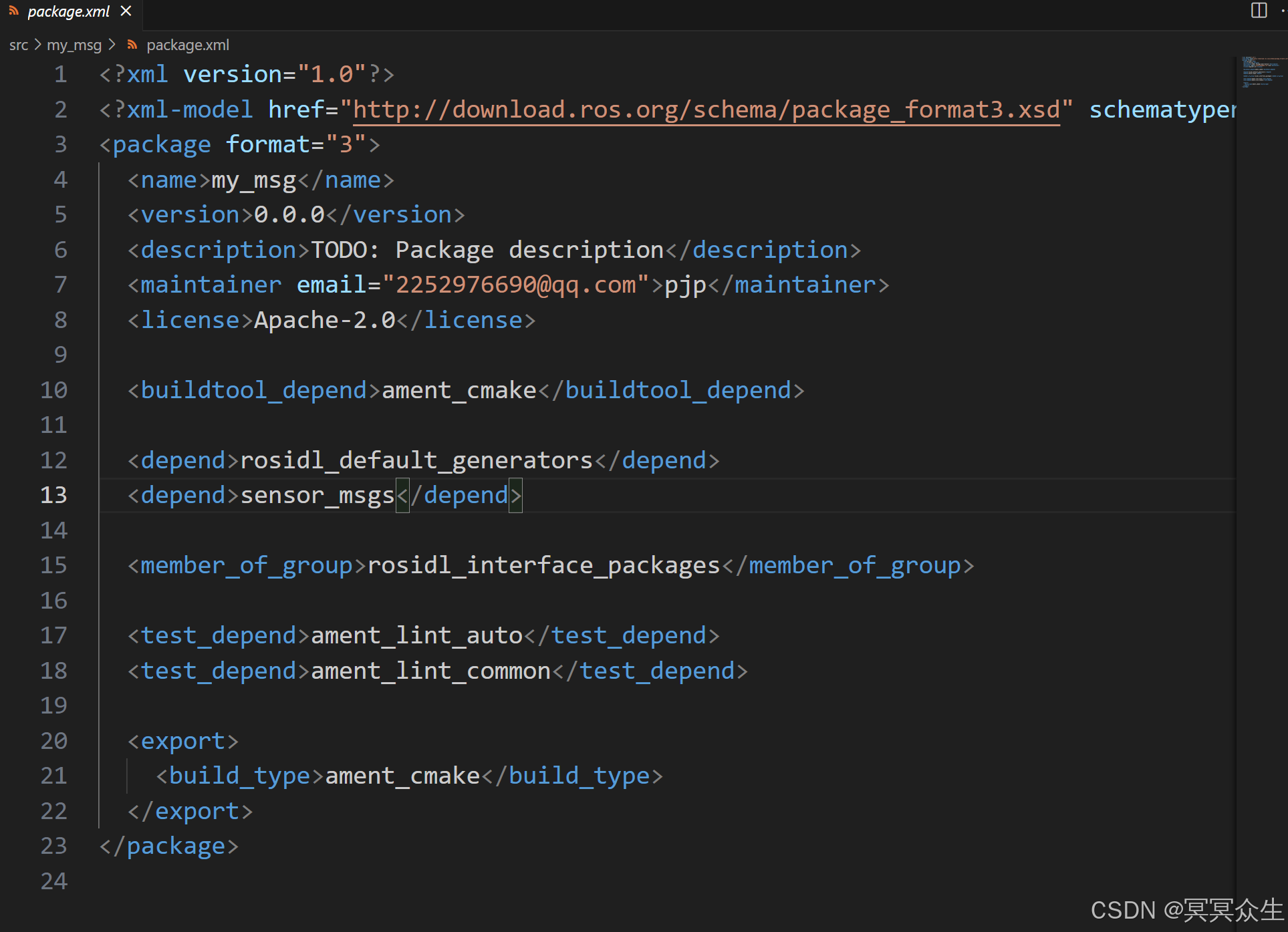The image size is (1288, 932).
Task: Click the XML file icon in the package.xml tab
Action: point(13,11)
